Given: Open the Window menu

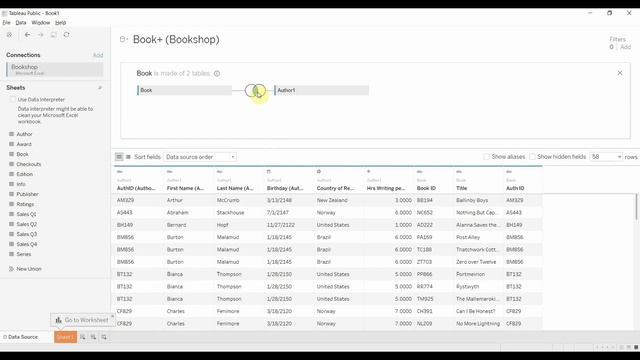Looking at the screenshot, I should (x=40, y=23).
